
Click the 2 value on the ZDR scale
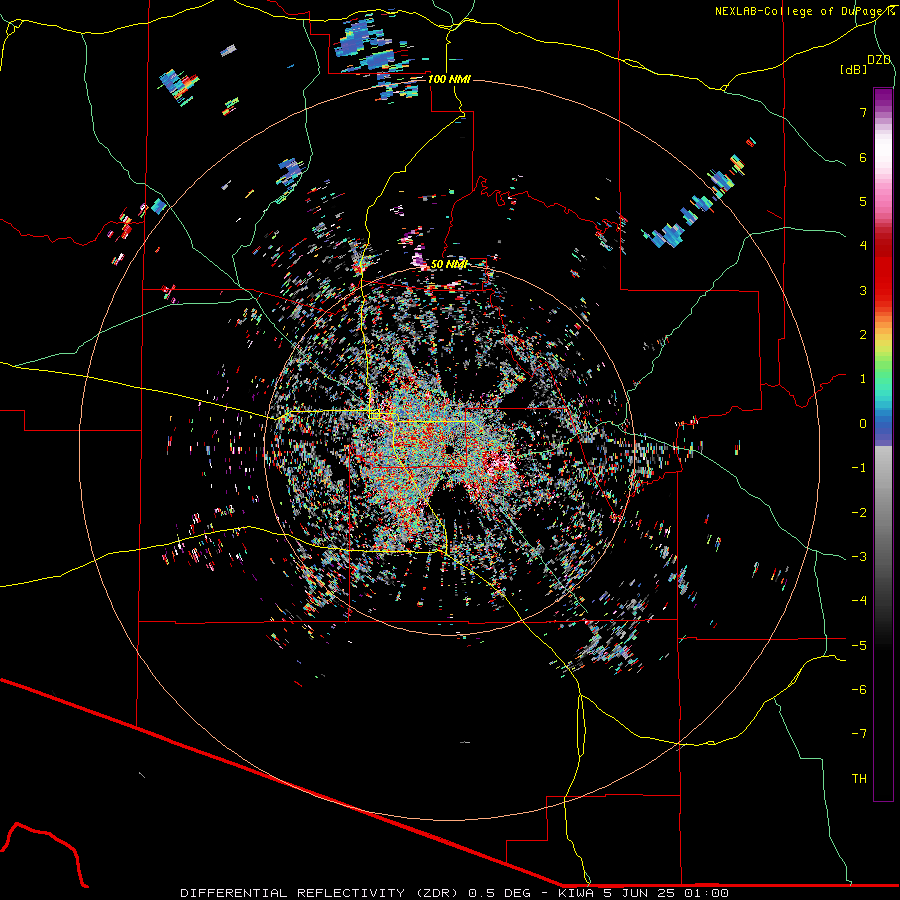tap(863, 335)
